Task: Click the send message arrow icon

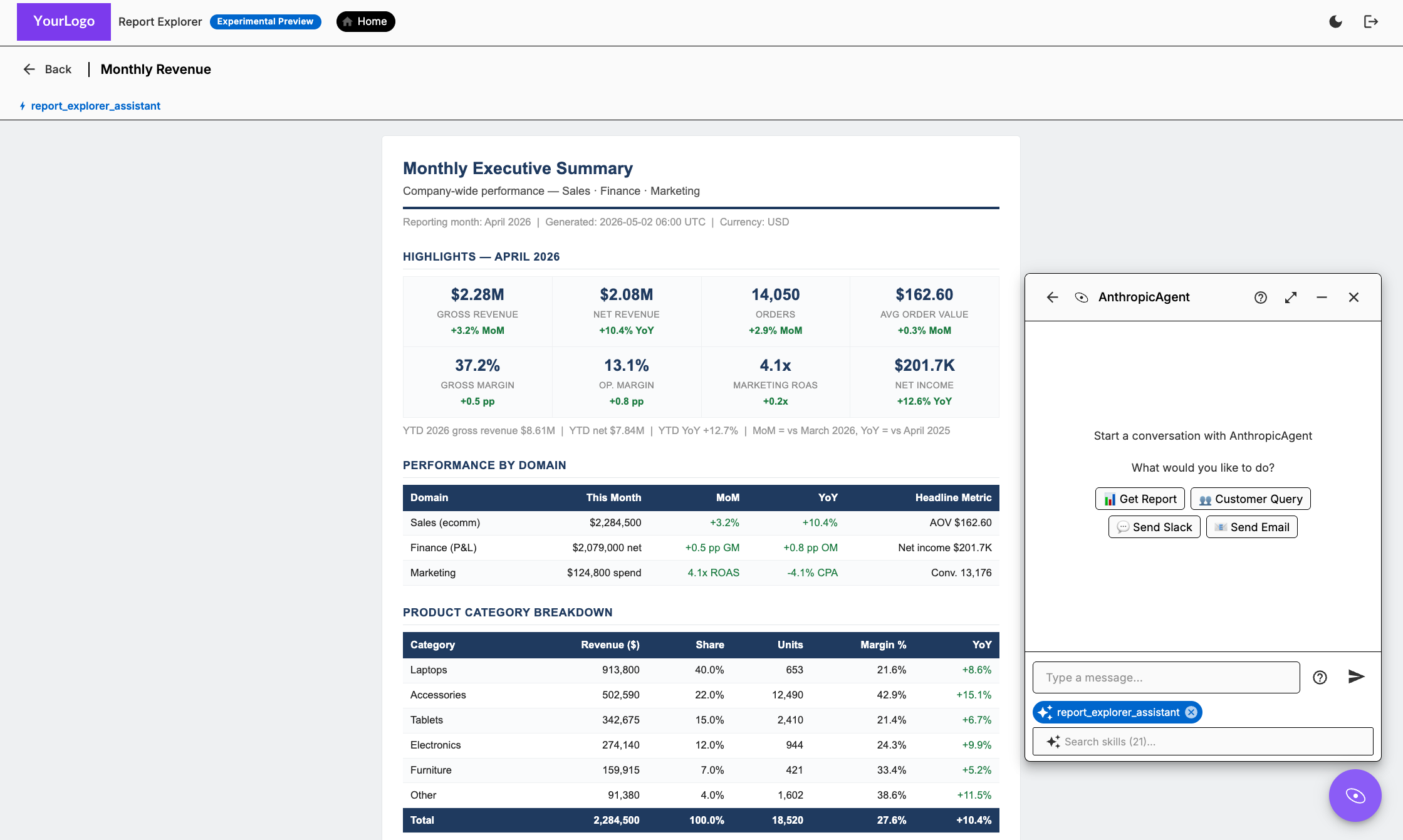Action: pyautogui.click(x=1356, y=677)
